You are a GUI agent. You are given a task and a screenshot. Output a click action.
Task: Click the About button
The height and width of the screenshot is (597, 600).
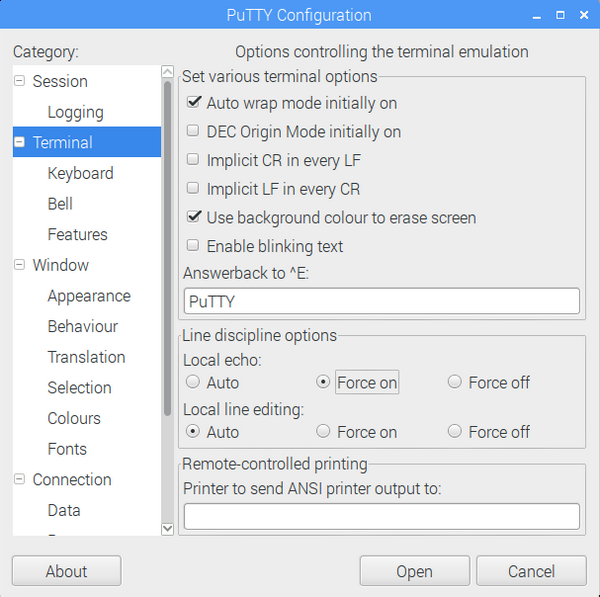[67, 571]
